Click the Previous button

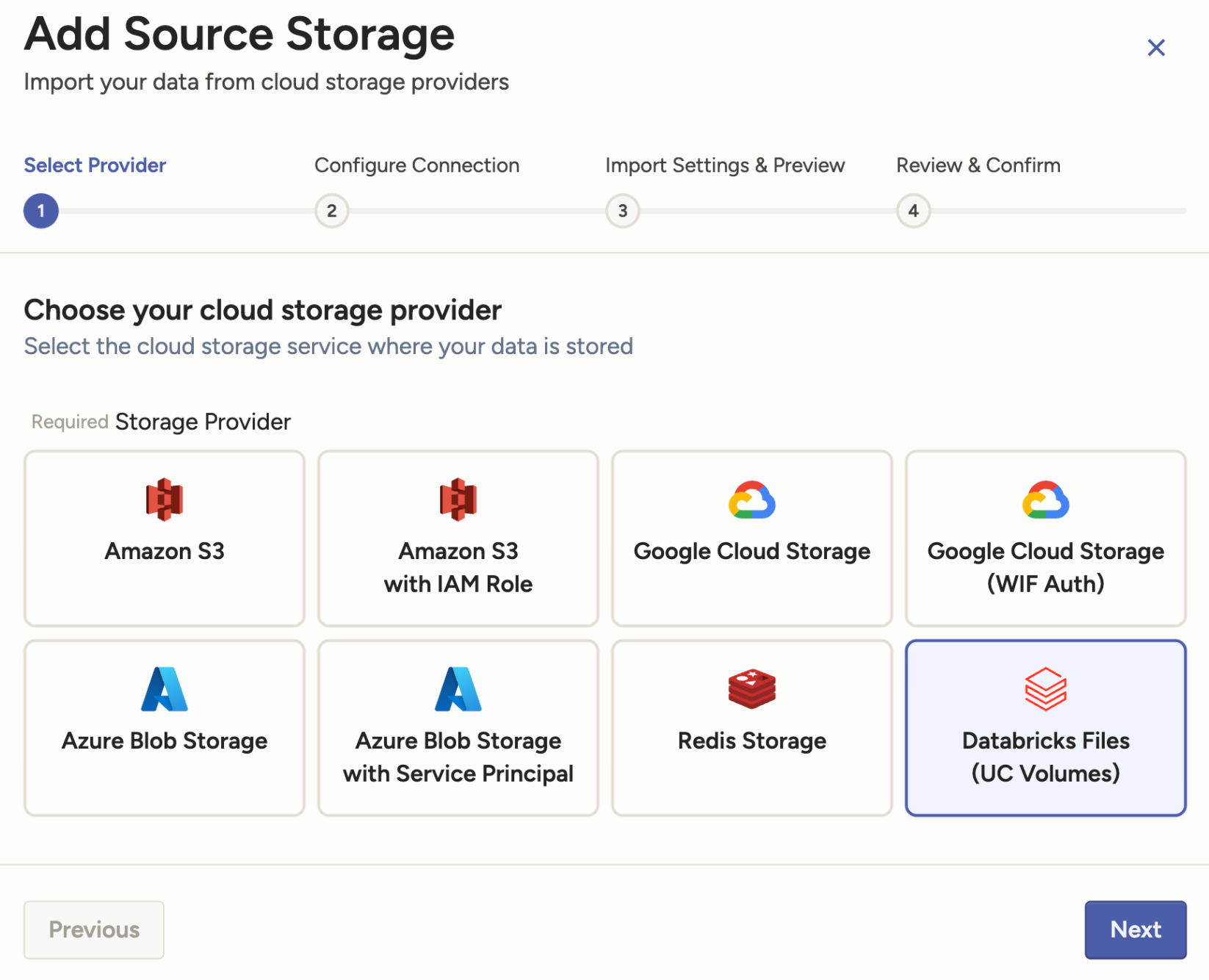(x=94, y=930)
